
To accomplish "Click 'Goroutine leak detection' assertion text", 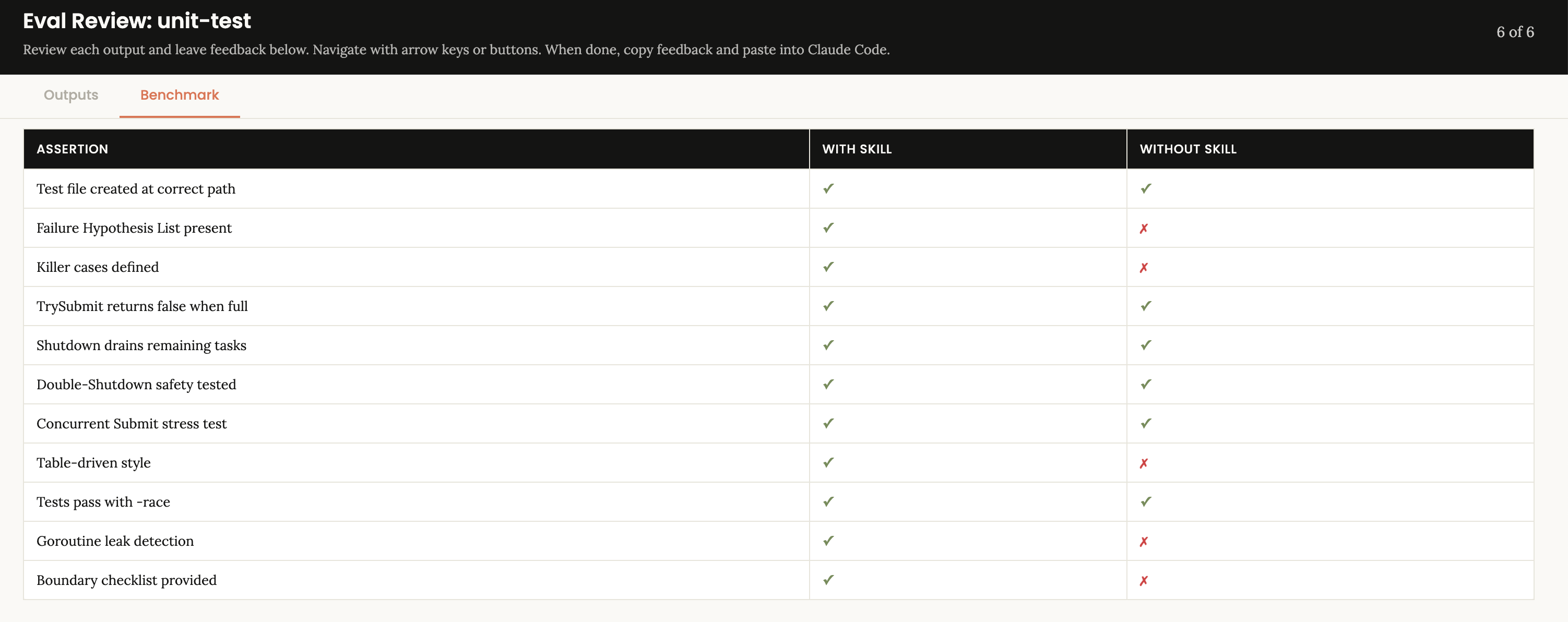I will (115, 541).
